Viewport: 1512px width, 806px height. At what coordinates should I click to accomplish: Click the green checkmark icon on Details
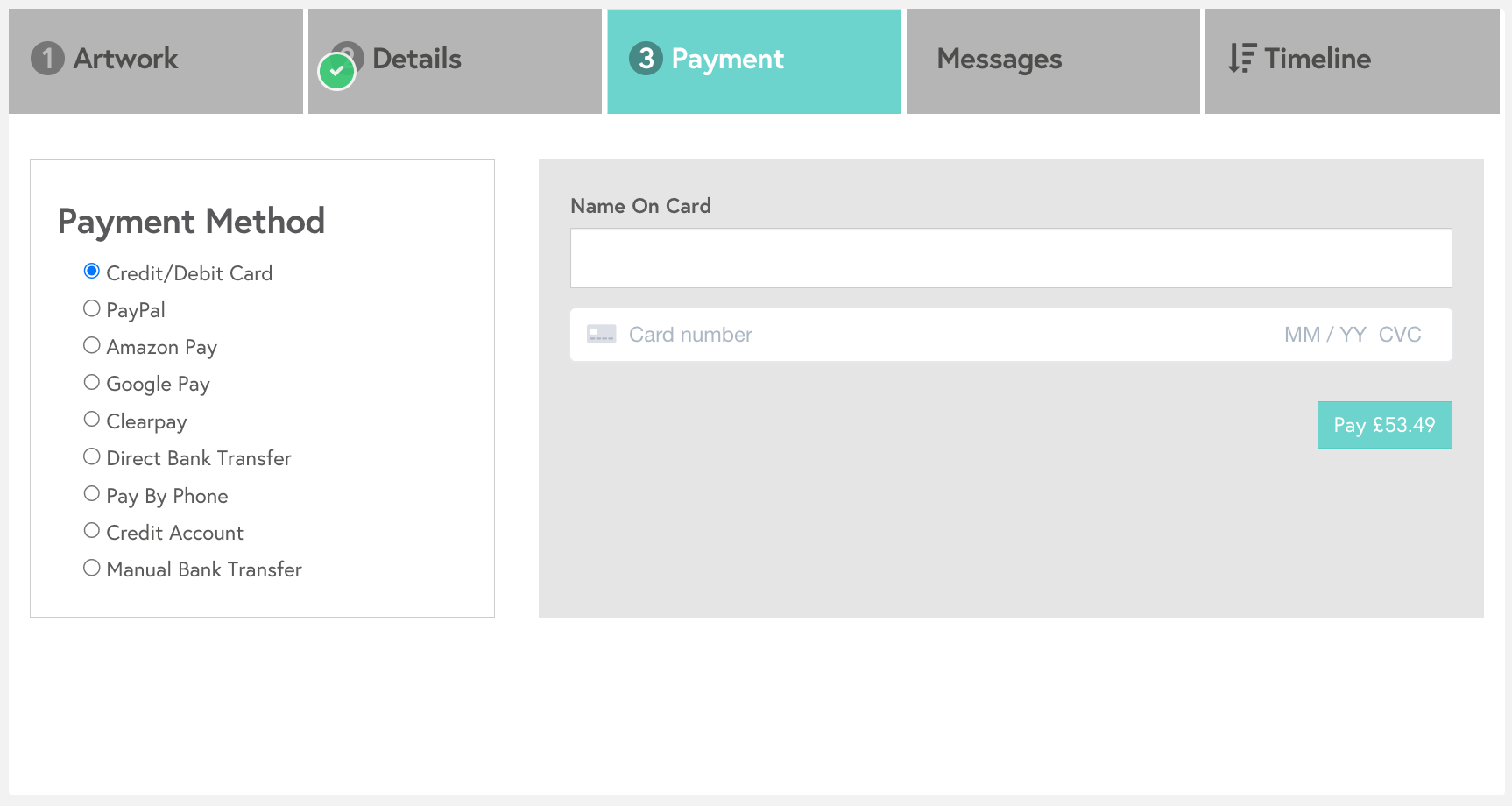336,72
